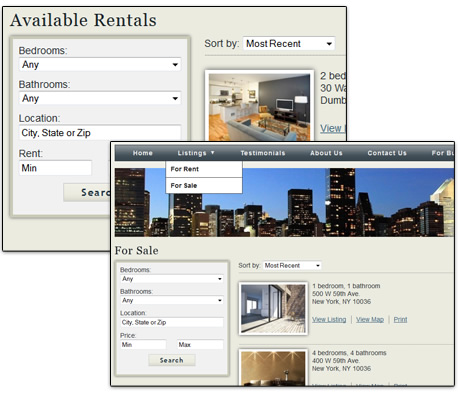Open the Bathrooms dropdown in Available Rentals
Screen dimensions: 460x395
point(100,98)
